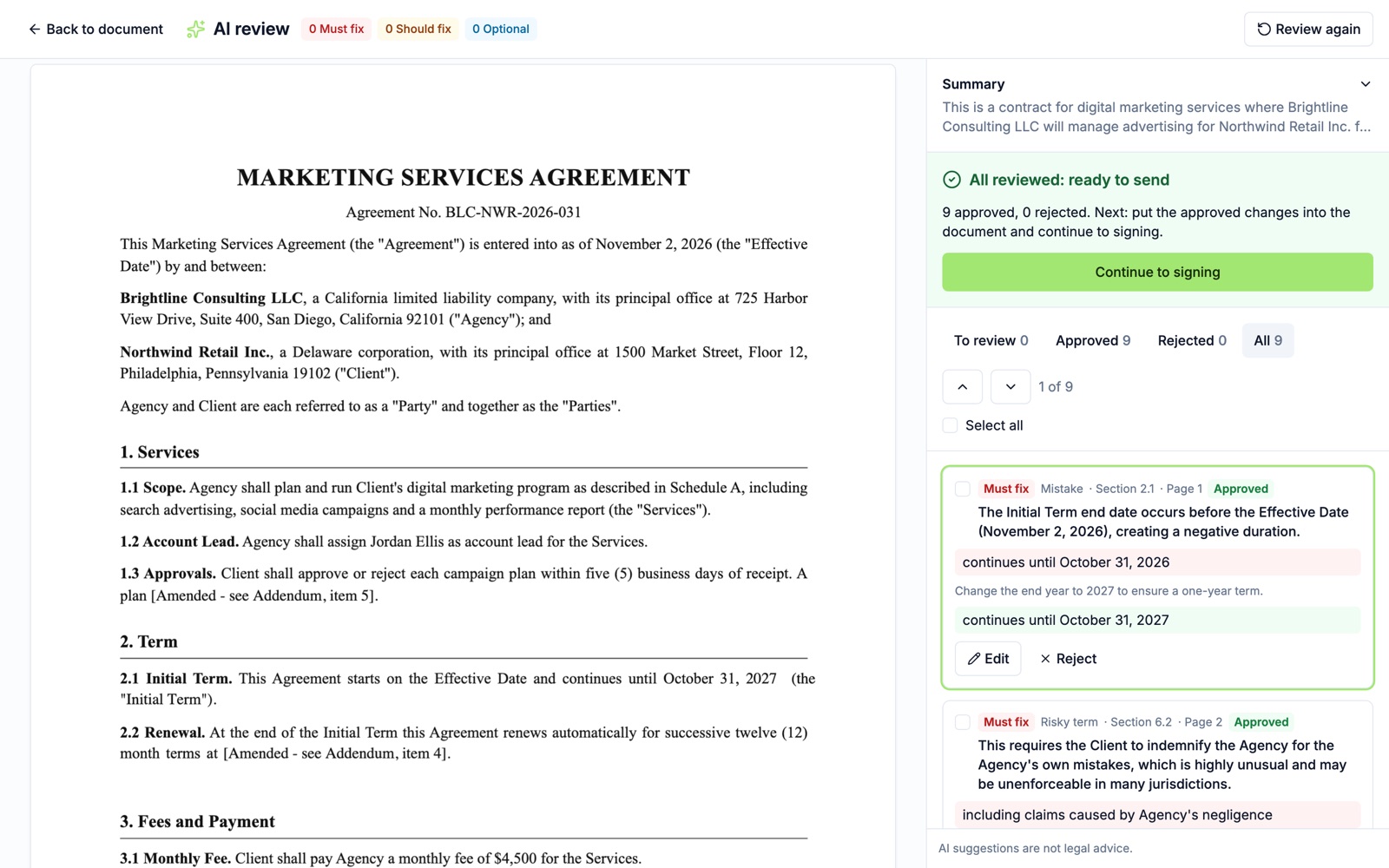Click the Marketing Services Agreement title

coord(464,178)
